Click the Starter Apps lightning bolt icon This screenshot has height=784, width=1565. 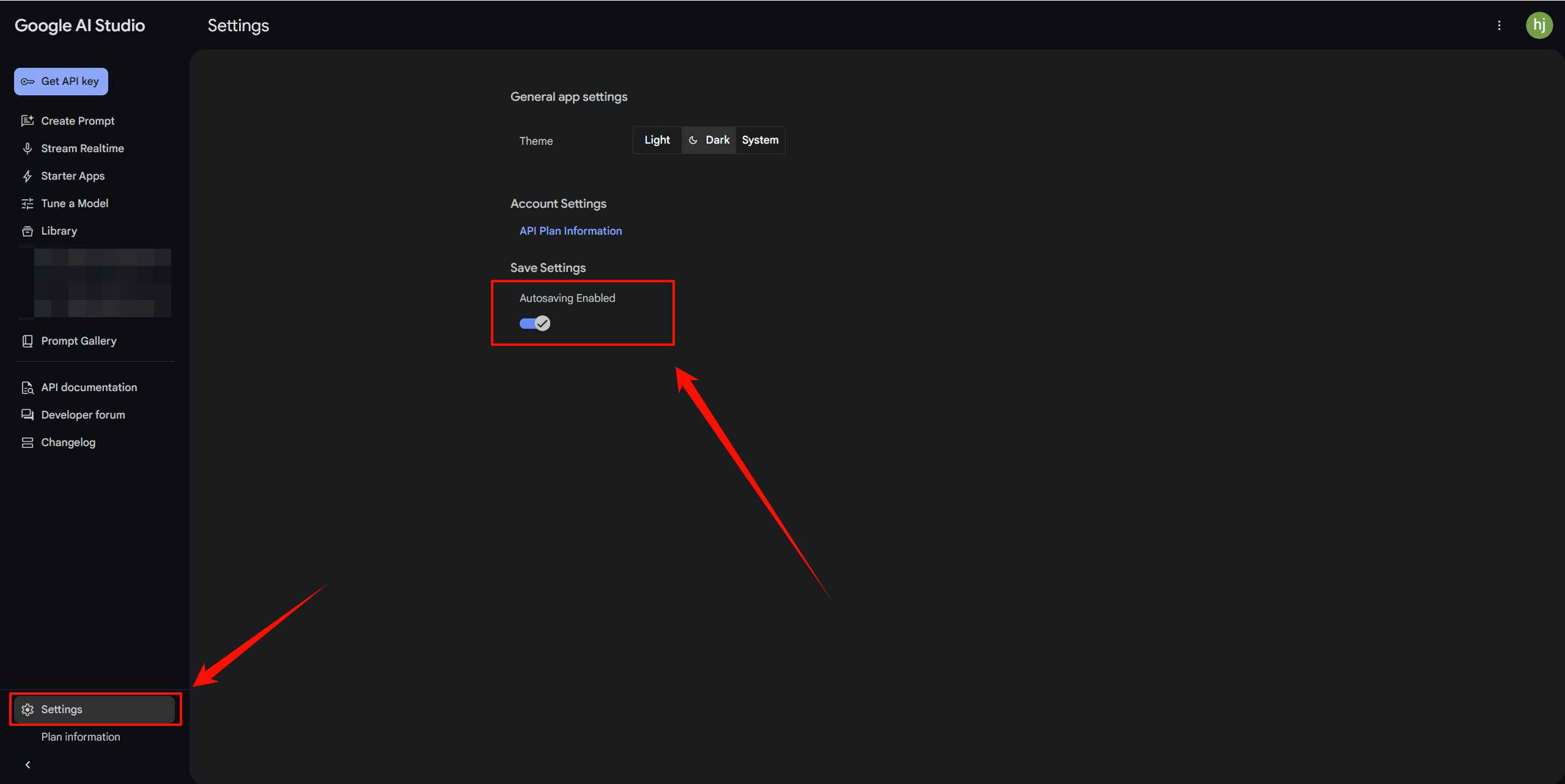28,177
